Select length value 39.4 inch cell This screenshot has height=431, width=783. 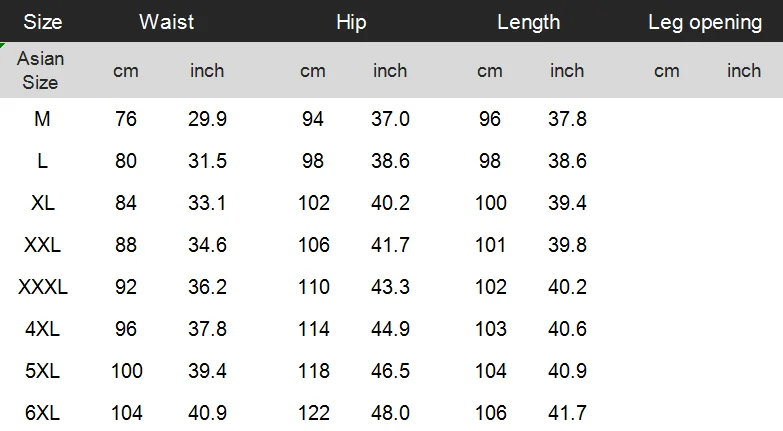pyautogui.click(x=567, y=203)
